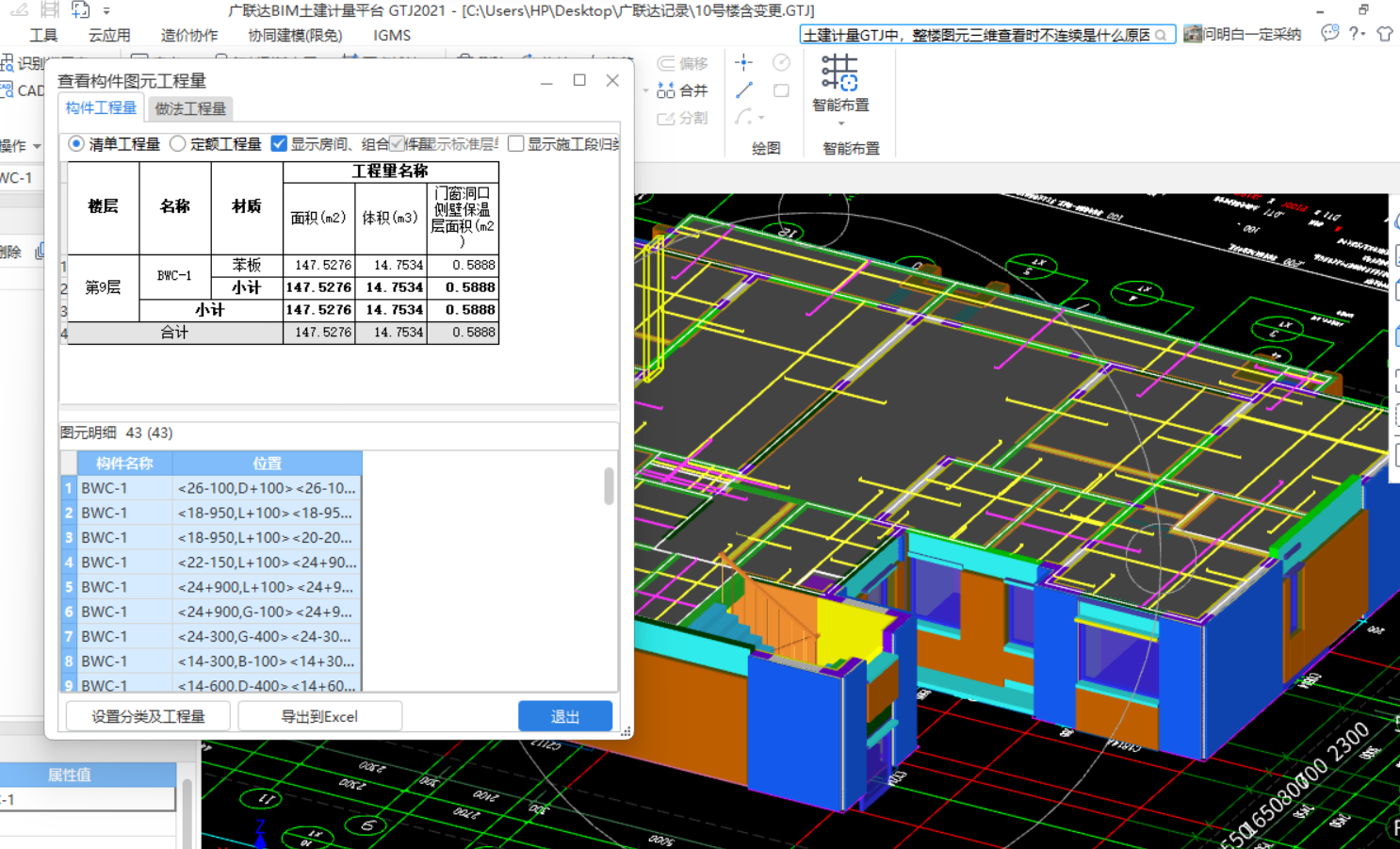Open the quick access toolbar dropdown arrow
The height and width of the screenshot is (849, 1400).
[x=106, y=10]
